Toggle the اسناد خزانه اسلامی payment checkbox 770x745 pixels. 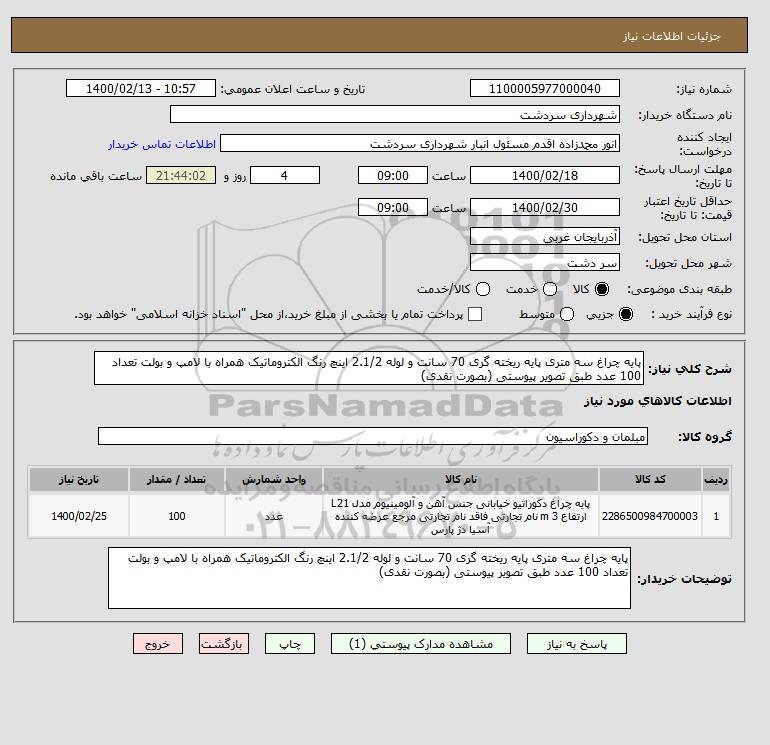click(475, 314)
